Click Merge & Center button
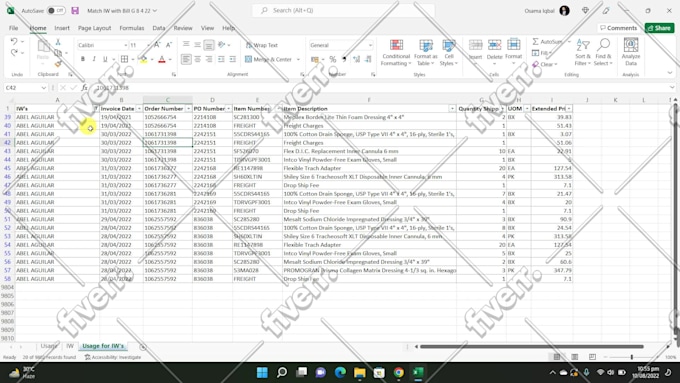This screenshot has height=383, width=680. tap(268, 59)
